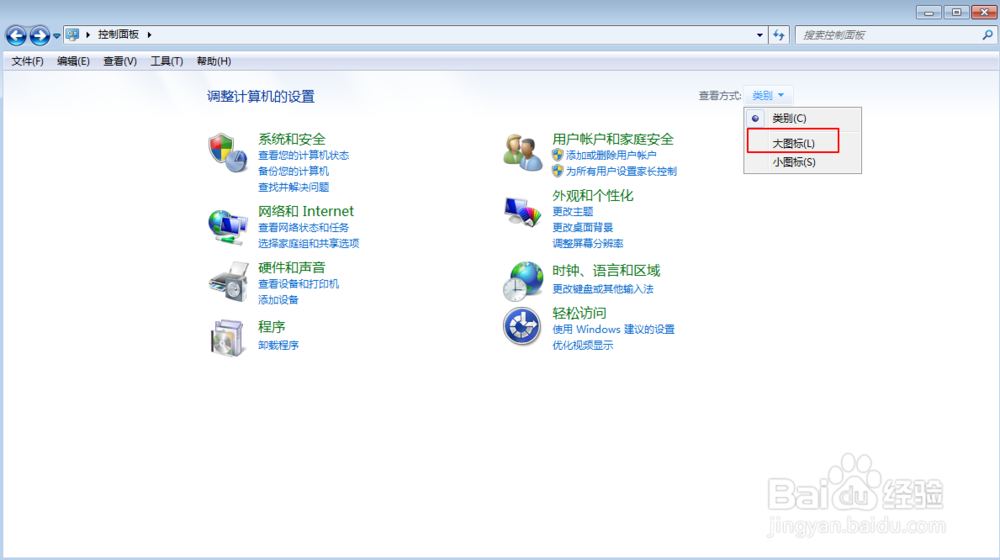Open the 编辑(E) menu
The width and height of the screenshot is (1000, 560).
click(73, 61)
